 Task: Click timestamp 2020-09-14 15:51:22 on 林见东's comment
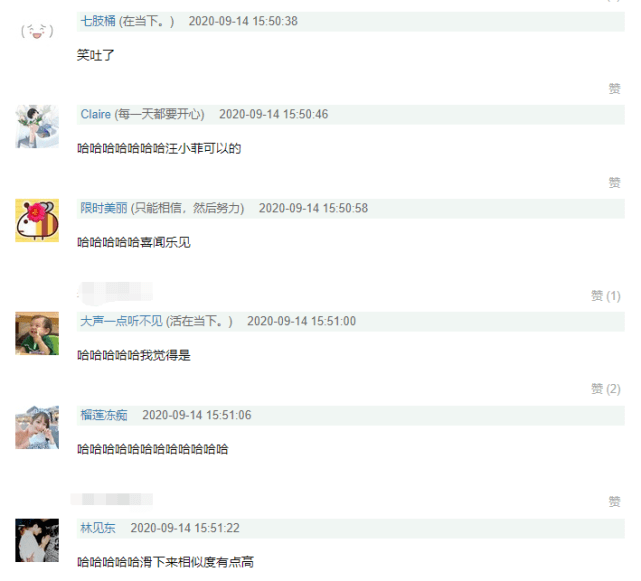pyautogui.click(x=185, y=528)
